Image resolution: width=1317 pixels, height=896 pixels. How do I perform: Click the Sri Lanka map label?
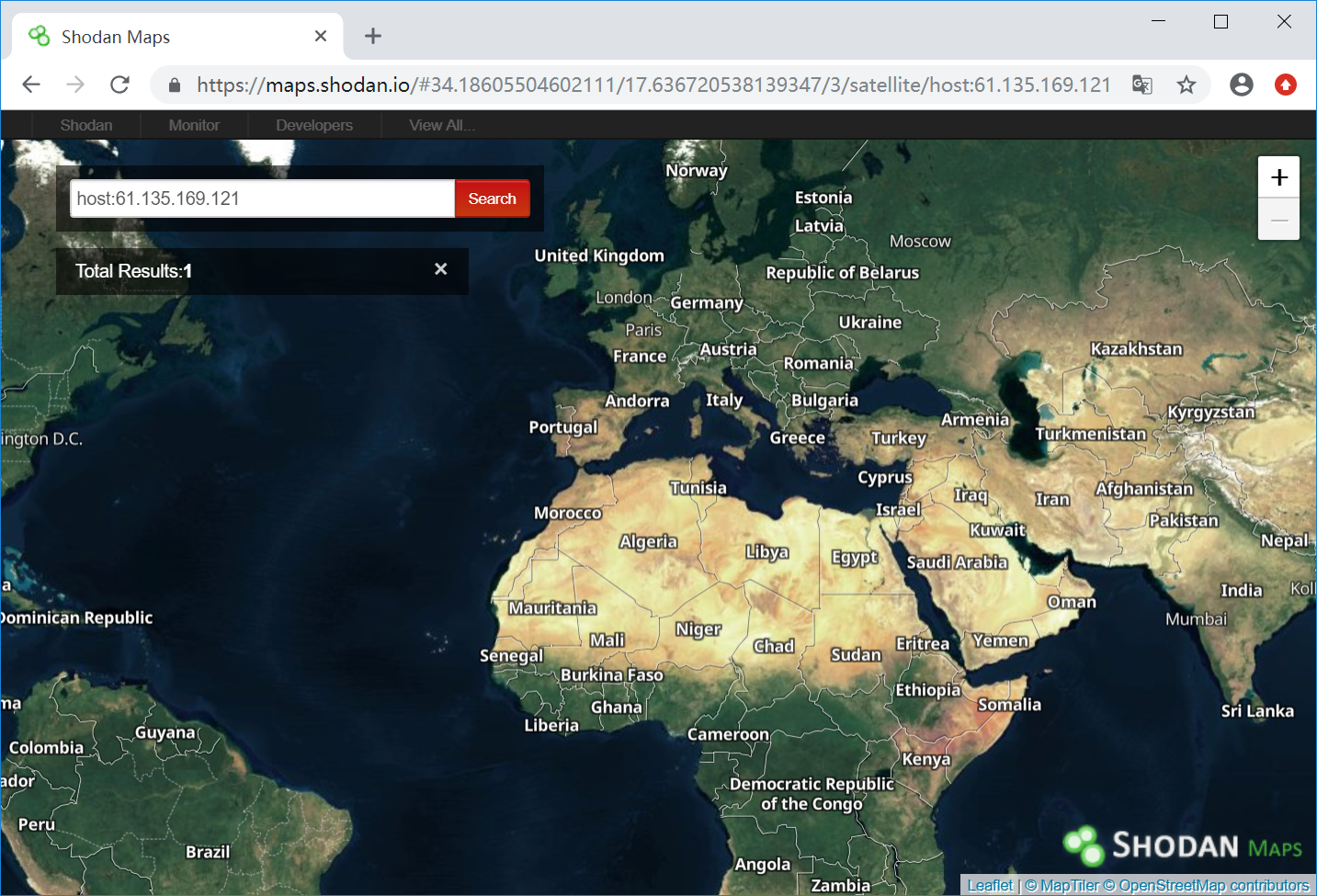click(x=1257, y=710)
